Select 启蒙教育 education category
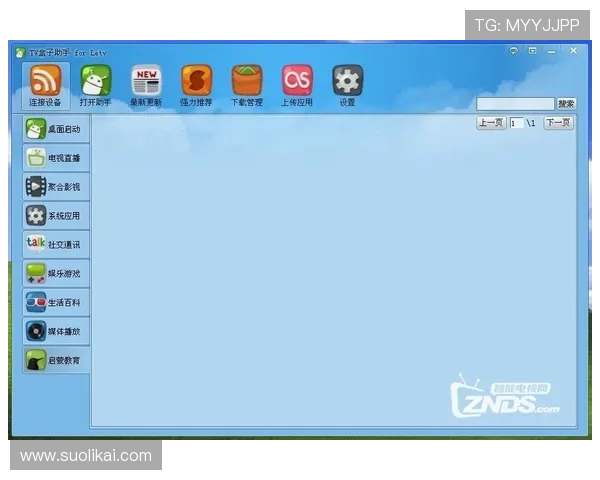This screenshot has width=600, height=480. [56, 360]
